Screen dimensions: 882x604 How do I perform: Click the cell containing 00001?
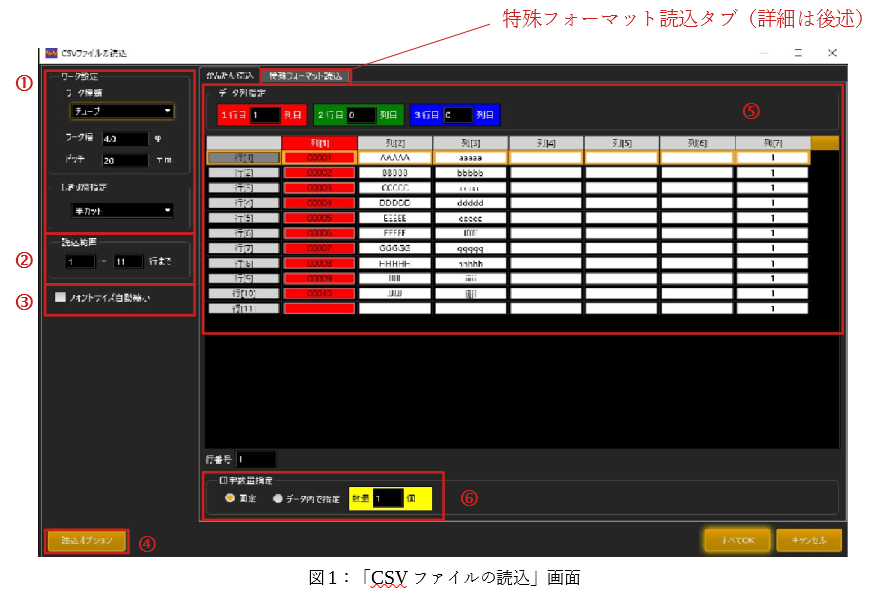(x=320, y=158)
